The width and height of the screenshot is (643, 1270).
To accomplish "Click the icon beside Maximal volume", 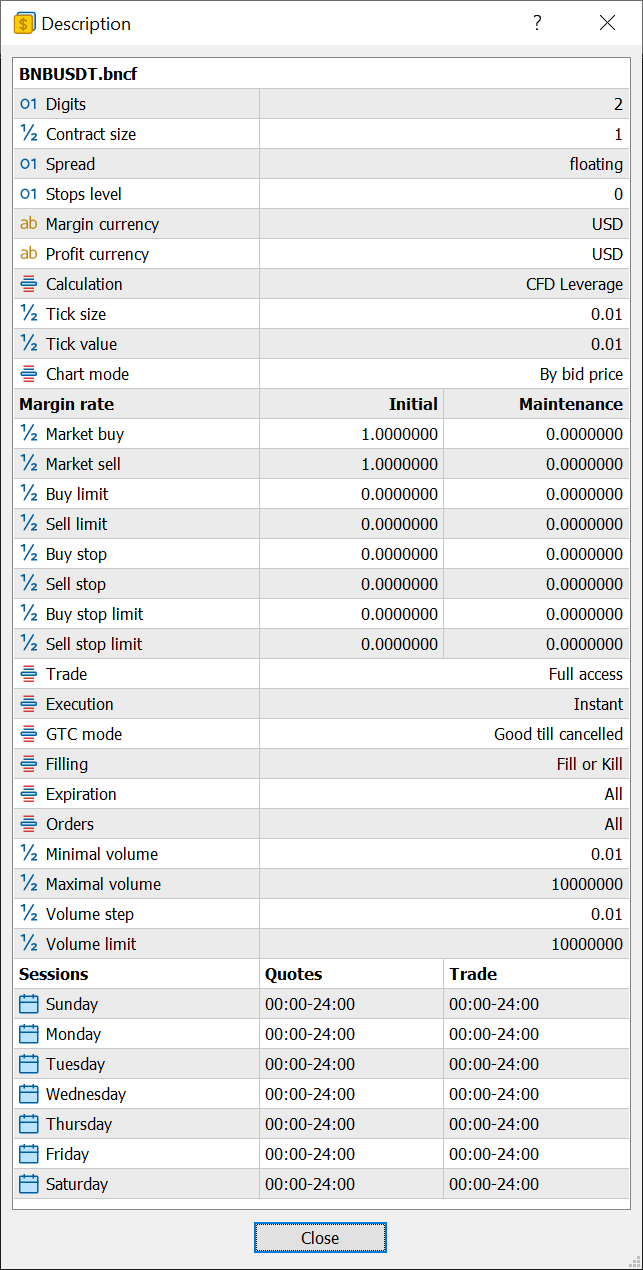I will pyautogui.click(x=28, y=884).
